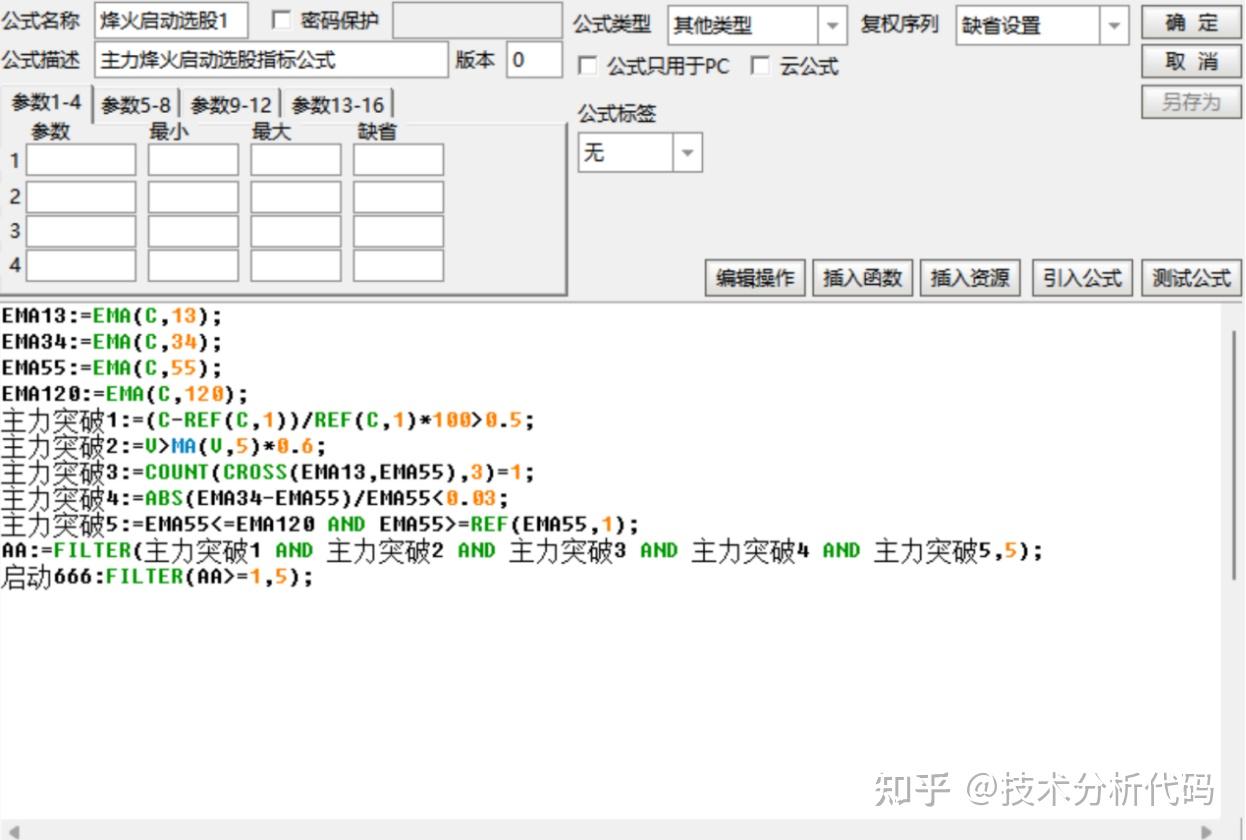Click row 1 最小 value field
Screen dimensions: 1246x840
(x=193, y=160)
